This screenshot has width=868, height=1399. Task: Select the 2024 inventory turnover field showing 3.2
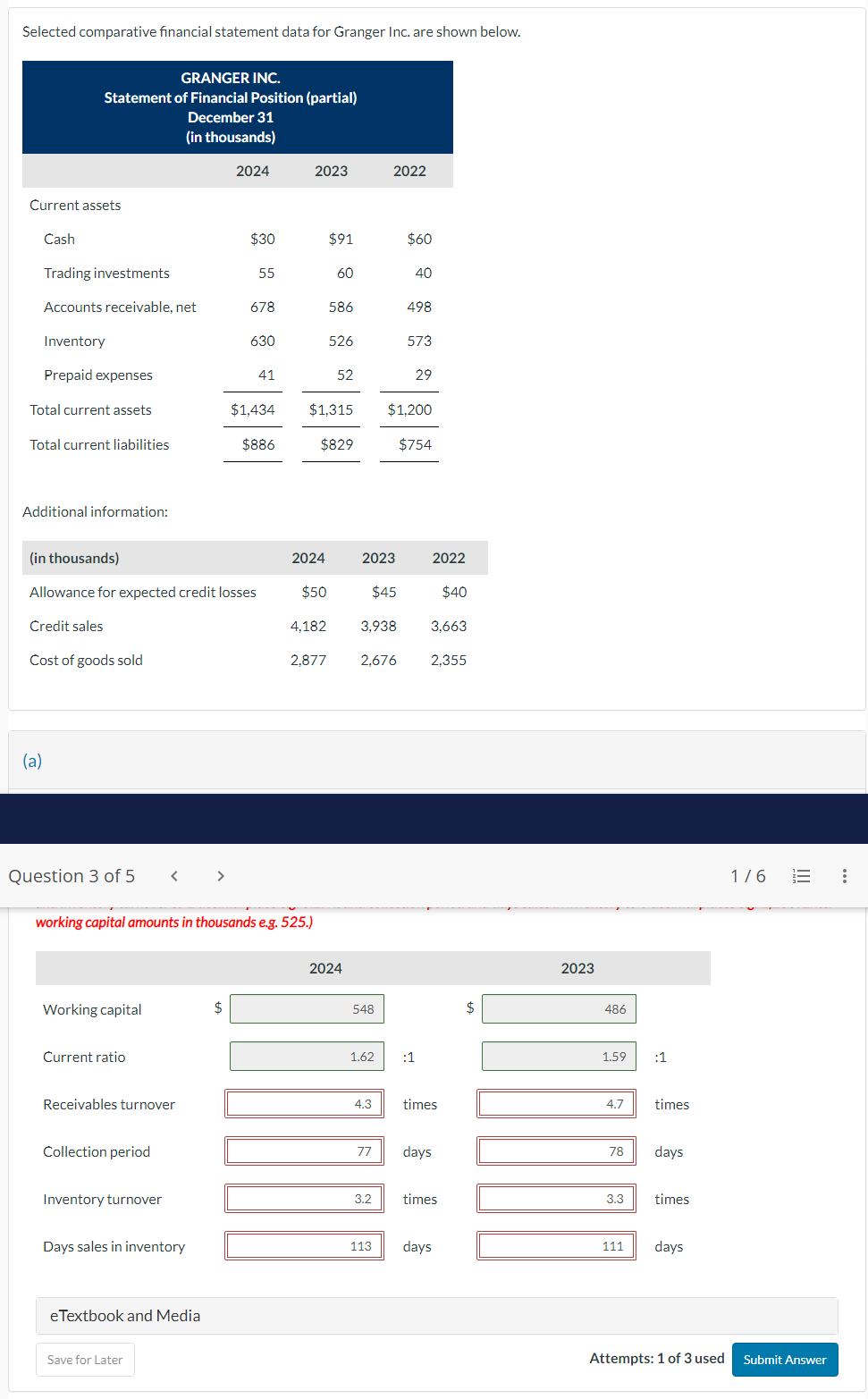[304, 1198]
